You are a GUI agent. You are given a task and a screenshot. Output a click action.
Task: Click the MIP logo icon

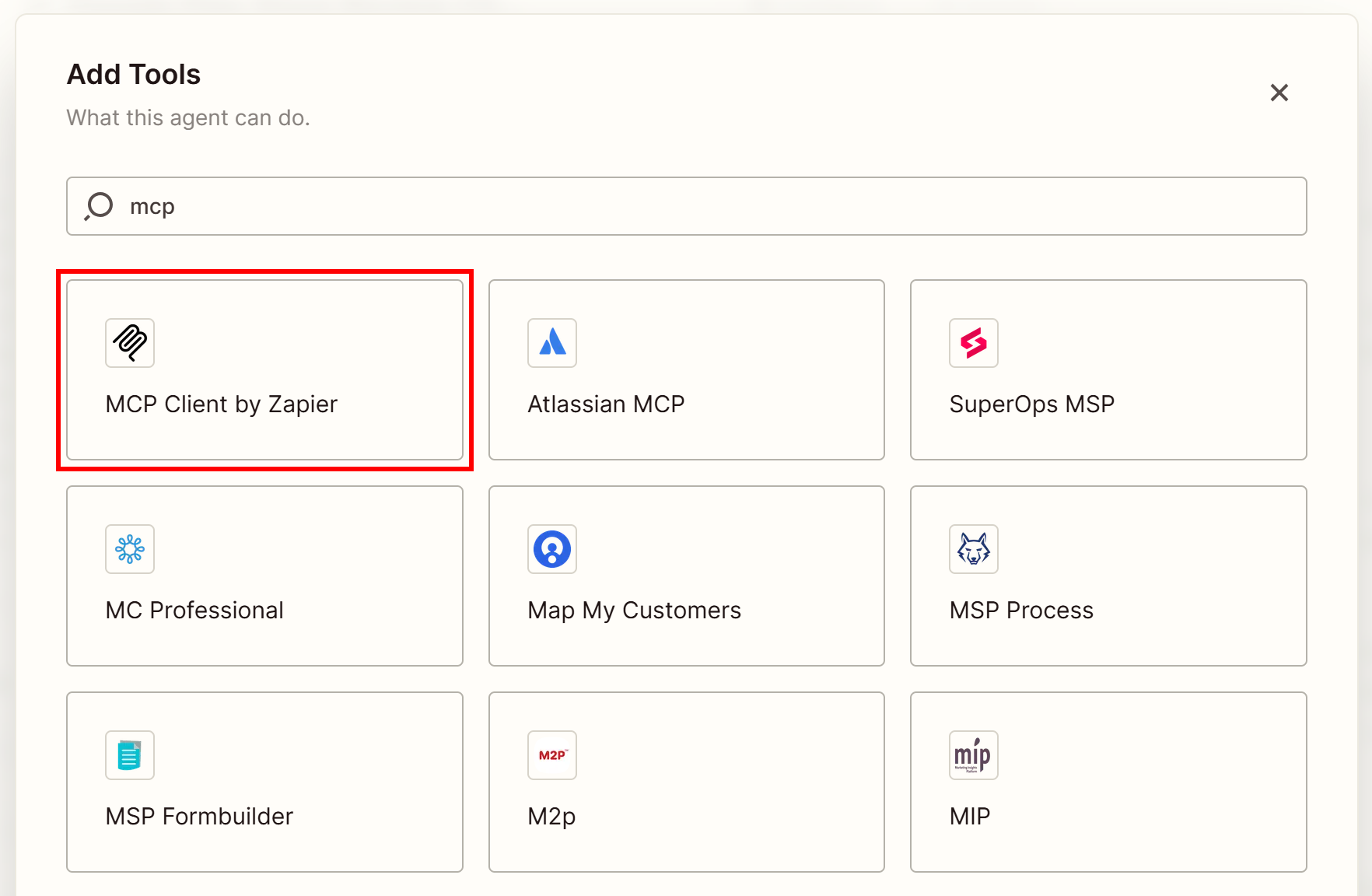[973, 755]
